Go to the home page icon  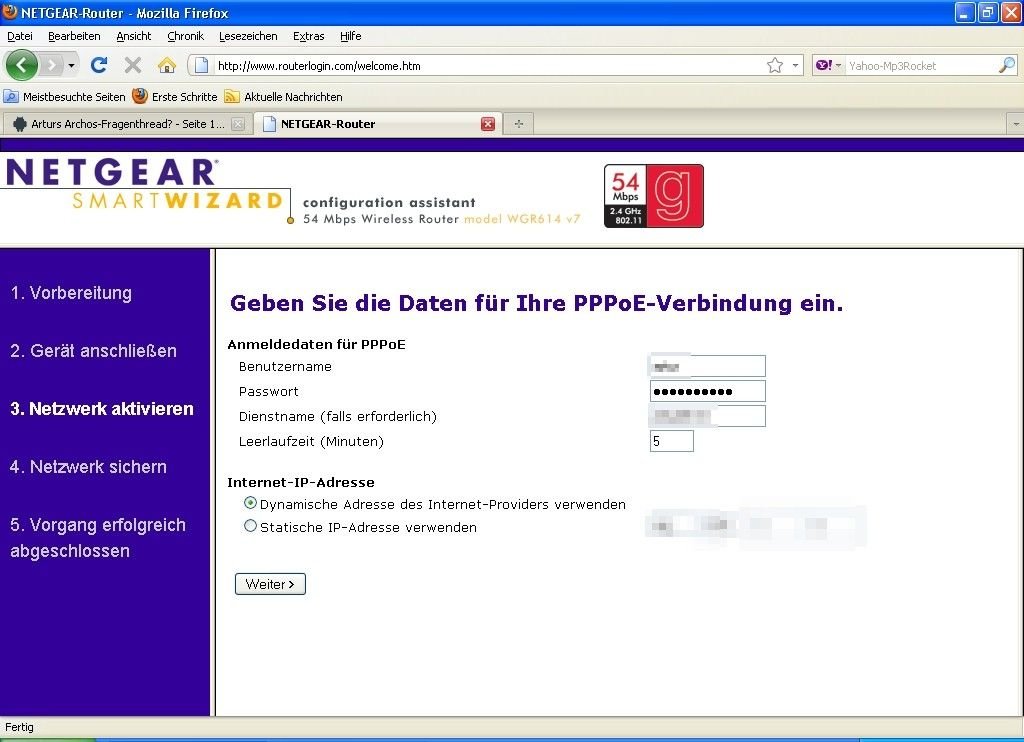167,65
